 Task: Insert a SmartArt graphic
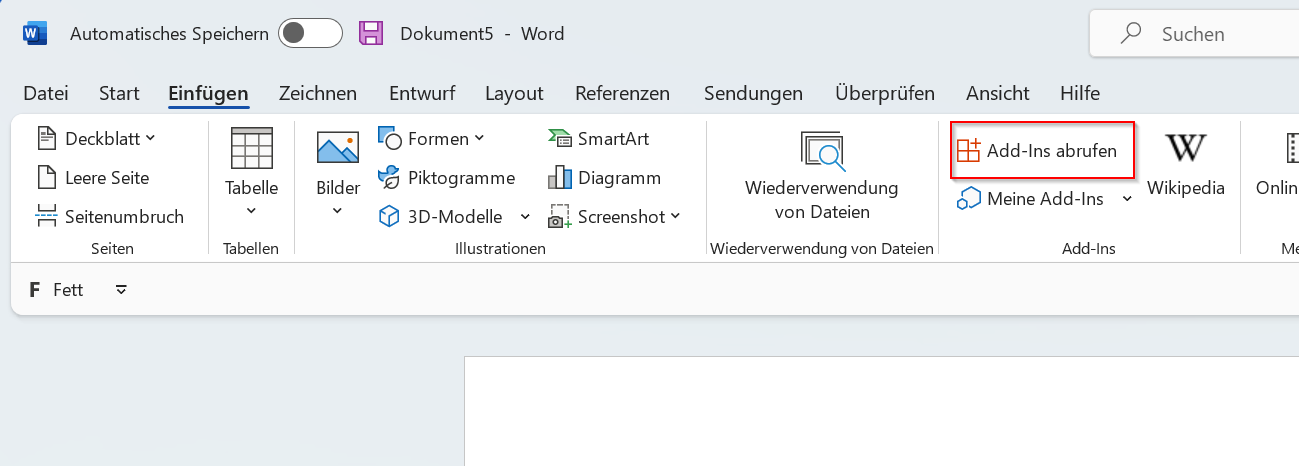click(599, 138)
